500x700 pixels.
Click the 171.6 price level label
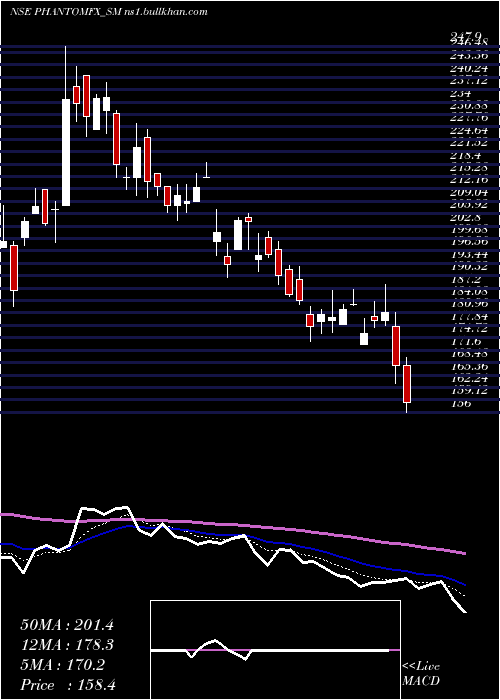(466, 342)
